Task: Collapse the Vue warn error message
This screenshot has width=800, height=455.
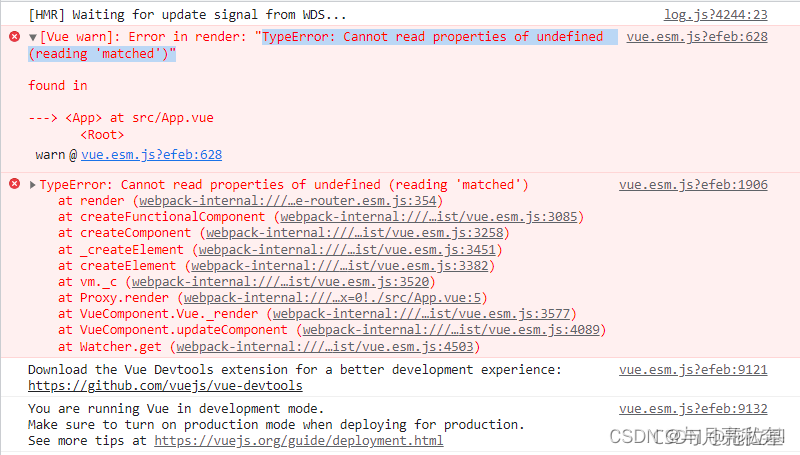Action: tap(33, 37)
